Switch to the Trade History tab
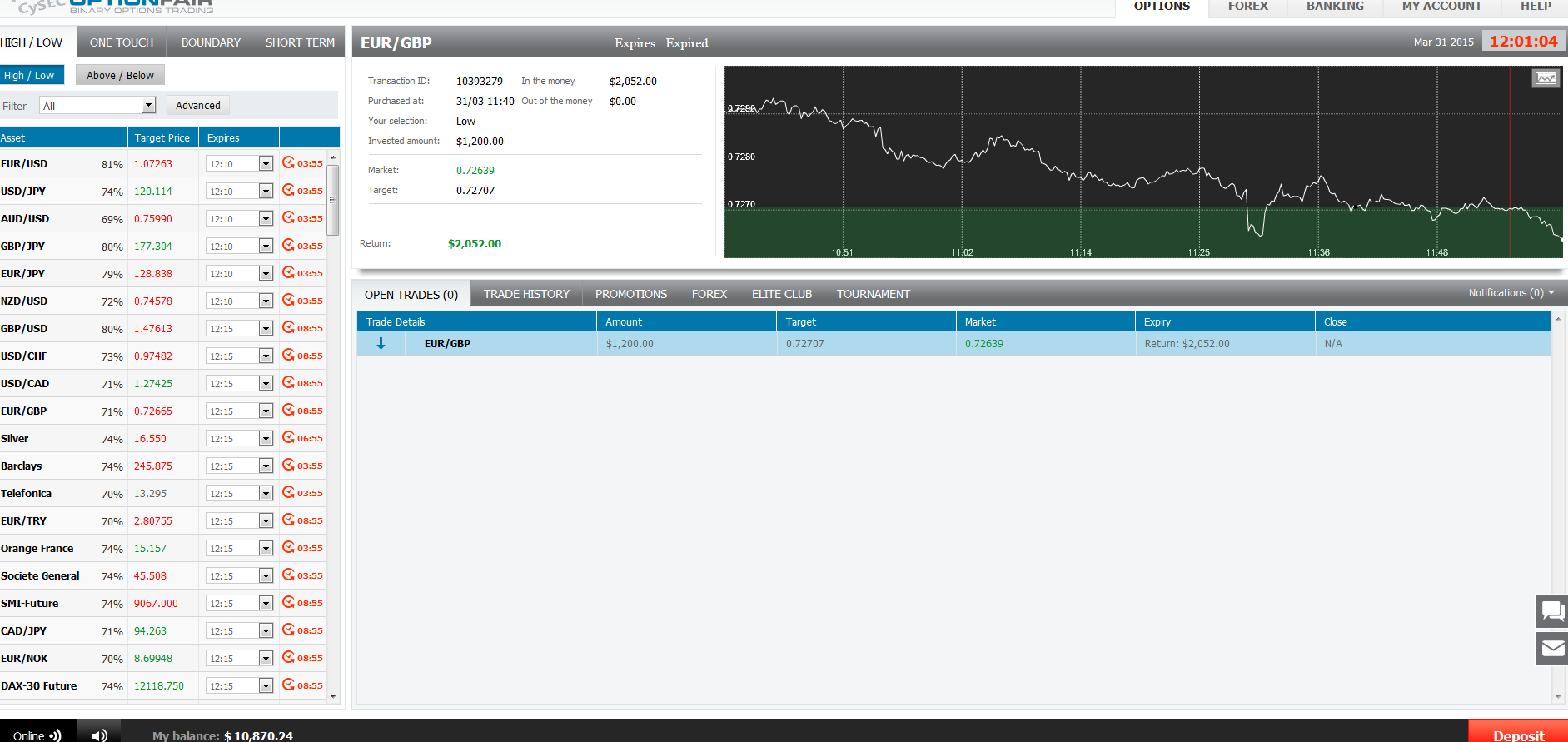Screen dimensions: 1568x742 pos(526,294)
